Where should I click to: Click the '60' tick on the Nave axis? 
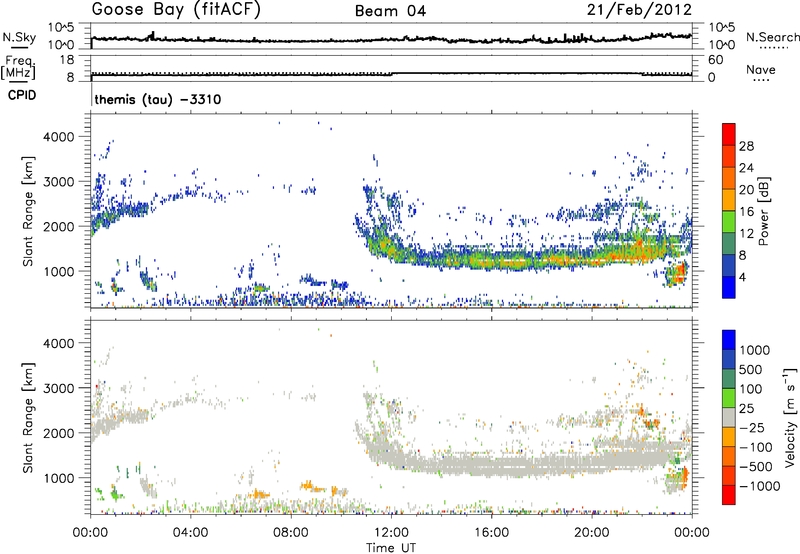(715, 60)
